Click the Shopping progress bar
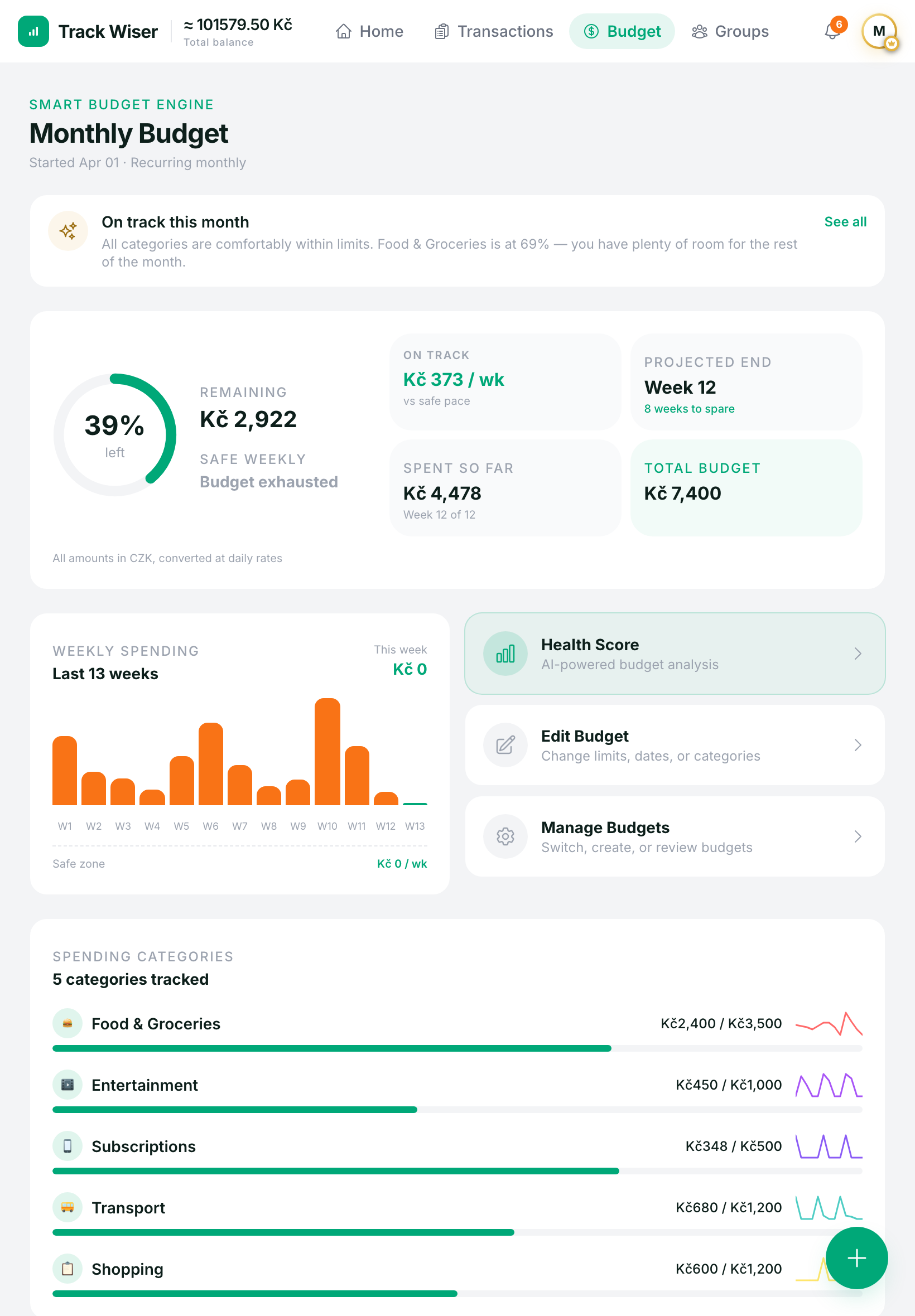 pyautogui.click(x=457, y=1293)
